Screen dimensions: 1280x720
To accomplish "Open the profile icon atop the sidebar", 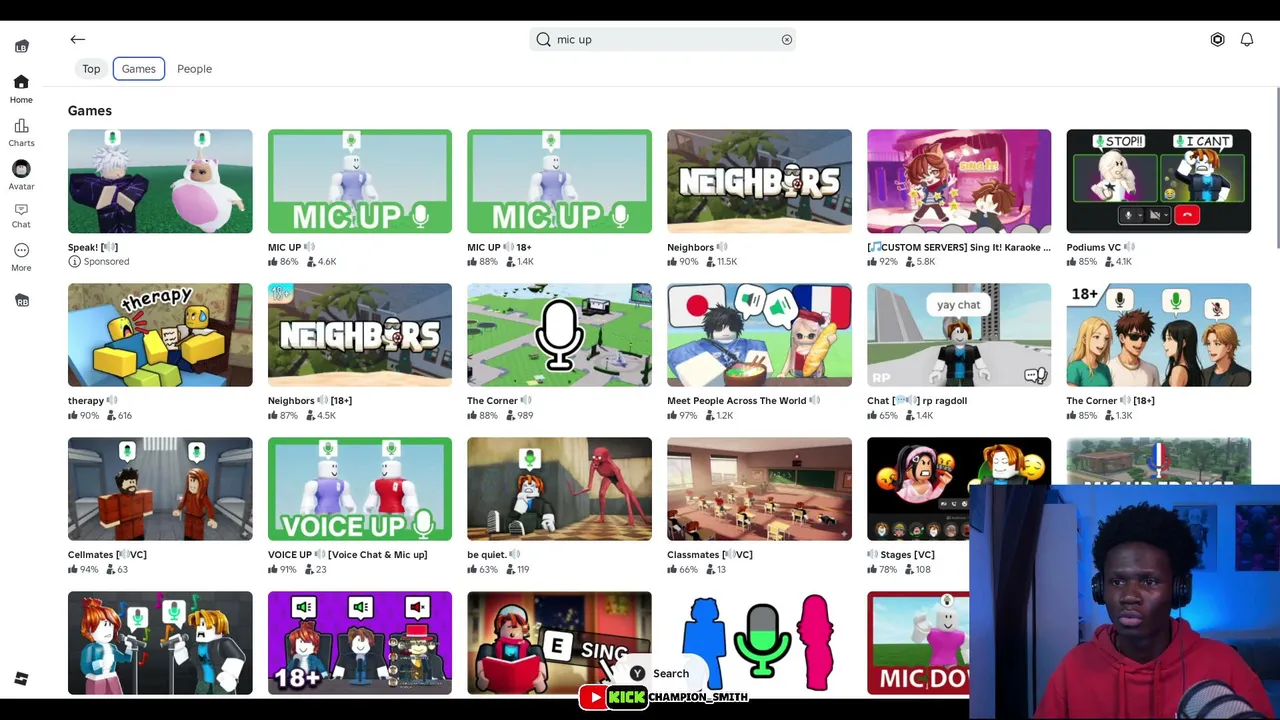I will 21,46.
